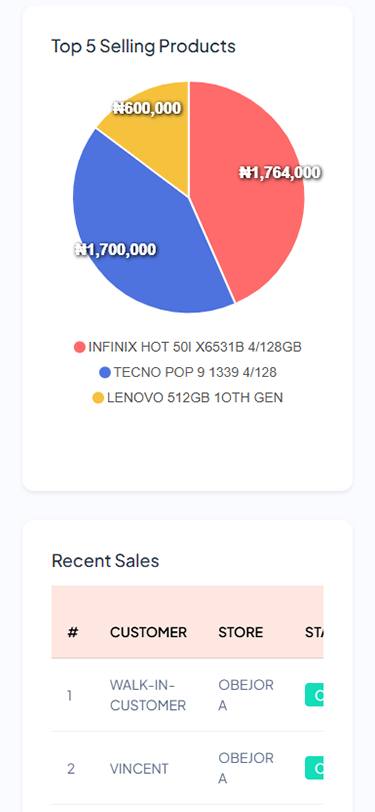Image resolution: width=375 pixels, height=812 pixels.
Task: Open the WALK-IN-CUSTOMER sale row
Action: [x=188, y=695]
